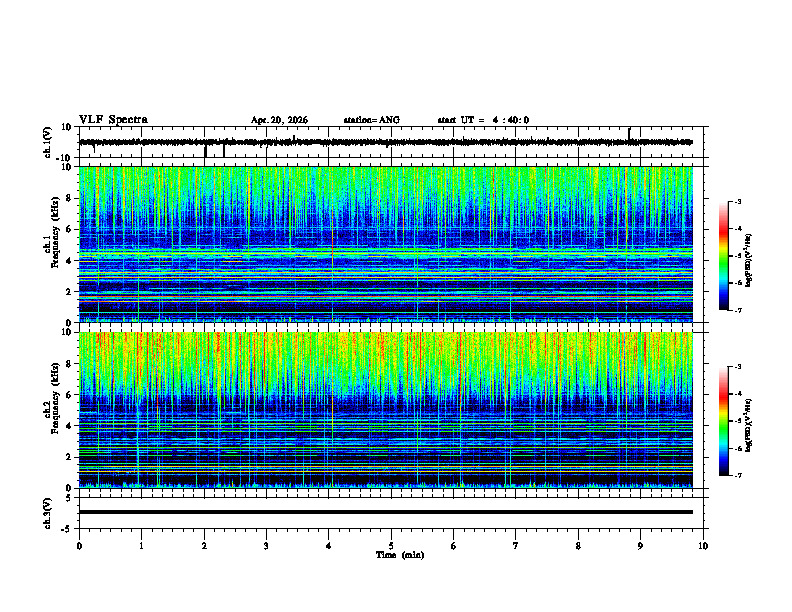Click the large negative spike in ch.1 waveform near 2 min
792x612 pixels.
tap(205, 151)
